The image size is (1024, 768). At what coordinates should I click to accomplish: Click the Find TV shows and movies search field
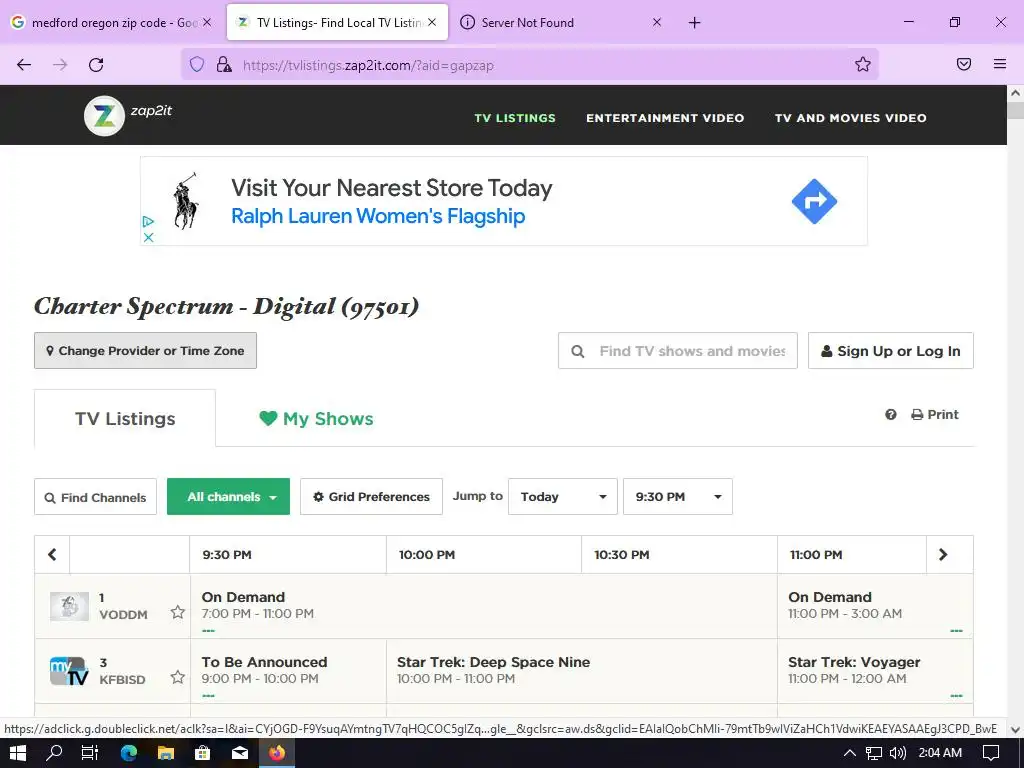click(678, 351)
